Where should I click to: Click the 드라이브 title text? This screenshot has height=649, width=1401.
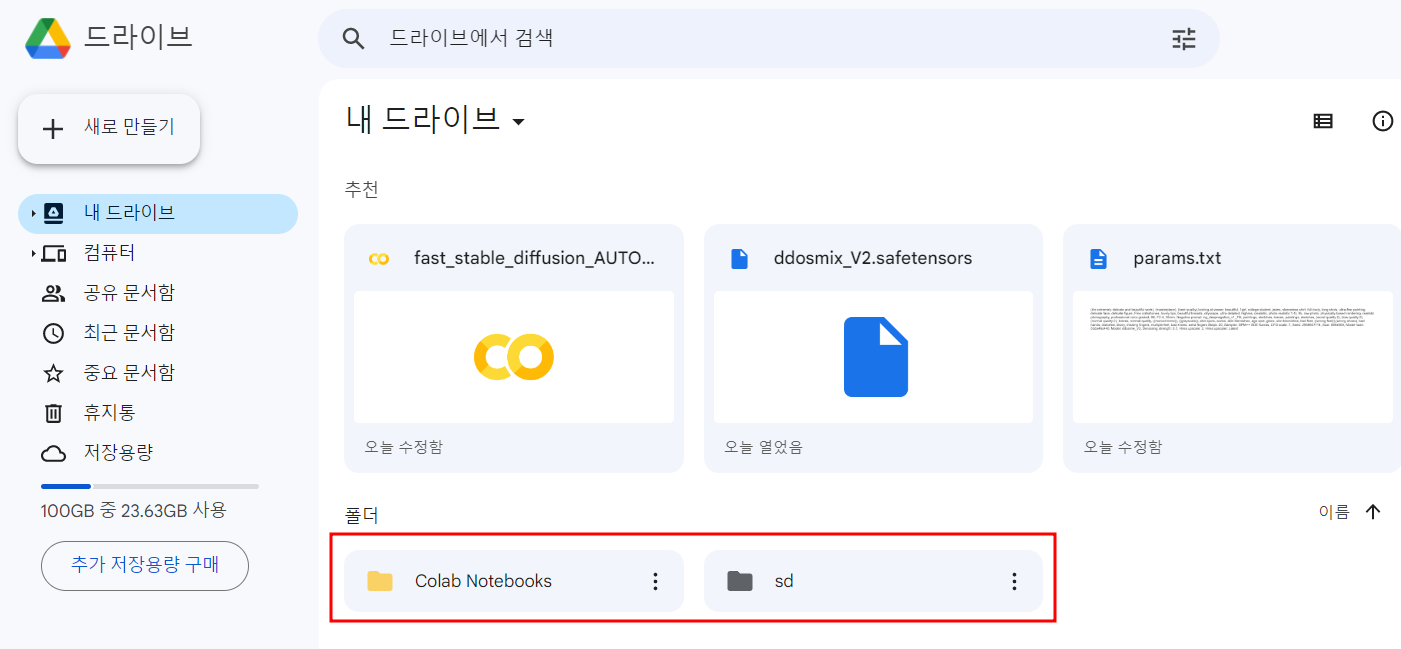tap(138, 37)
